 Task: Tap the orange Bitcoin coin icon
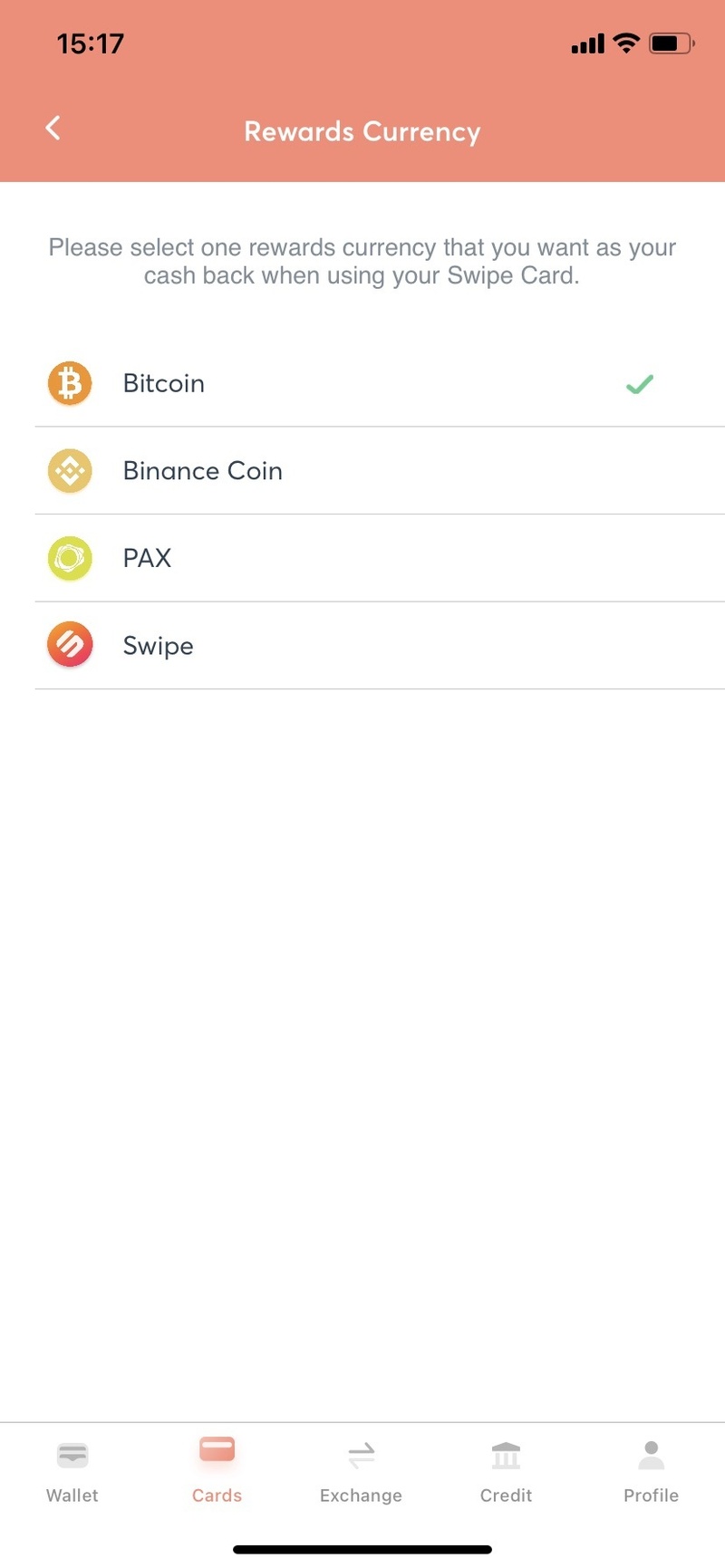point(70,383)
